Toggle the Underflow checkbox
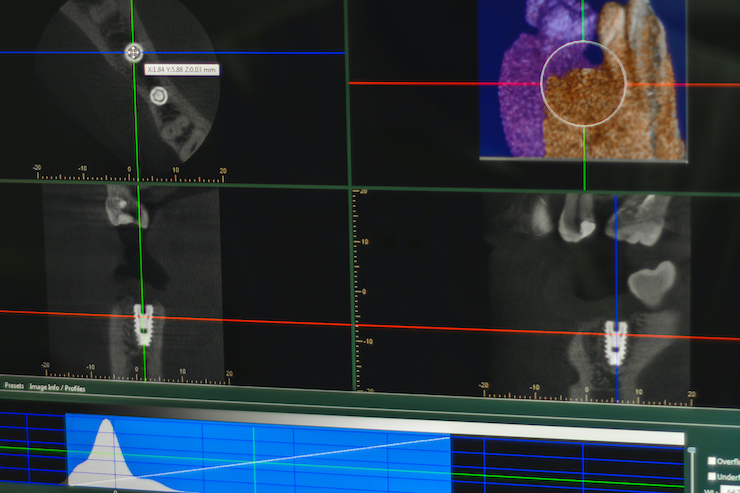This screenshot has width=740, height=493. [x=711, y=477]
